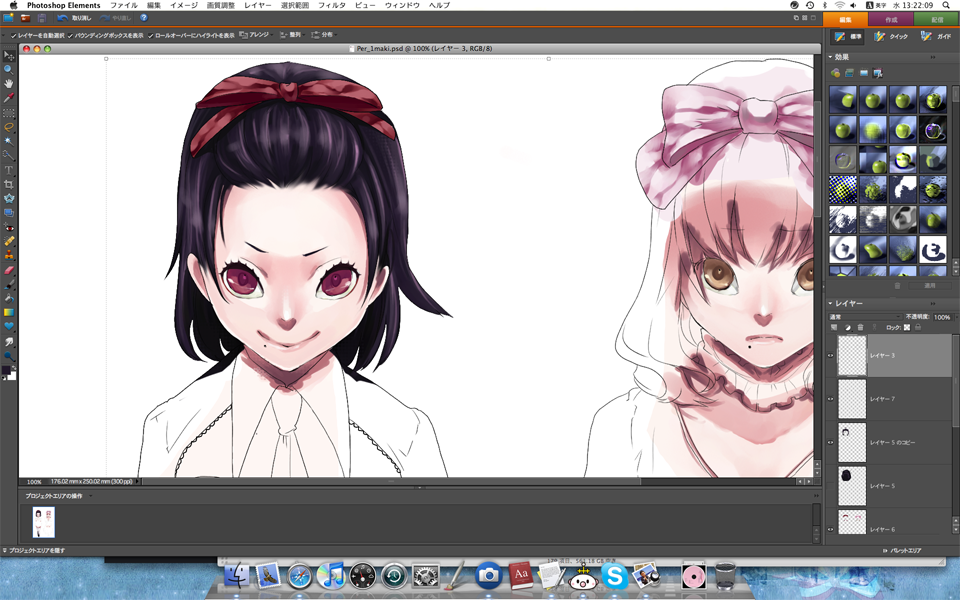Viewport: 960px width, 600px height.
Task: Switch to the 配信 tab
Action: pos(937,20)
